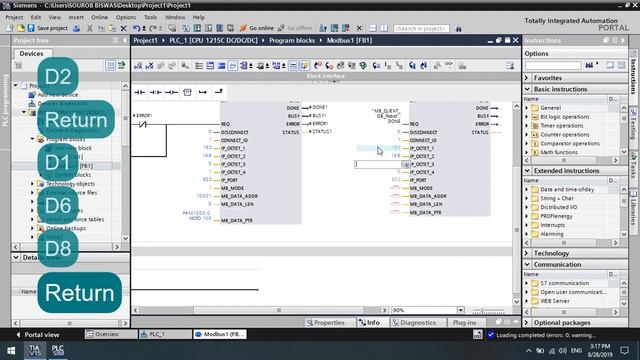
Task: Click the editor's horizontal scrollbar thumb
Action: coord(278,310)
